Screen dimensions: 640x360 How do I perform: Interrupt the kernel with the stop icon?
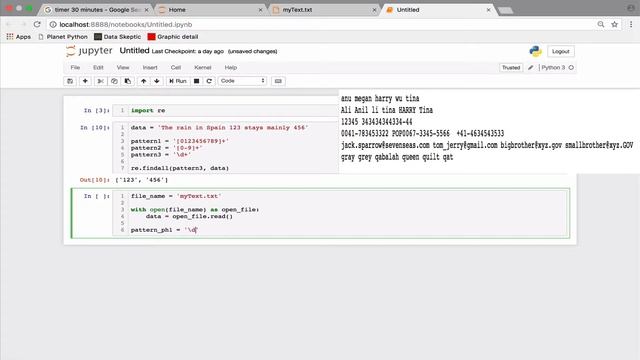pyautogui.click(x=196, y=81)
